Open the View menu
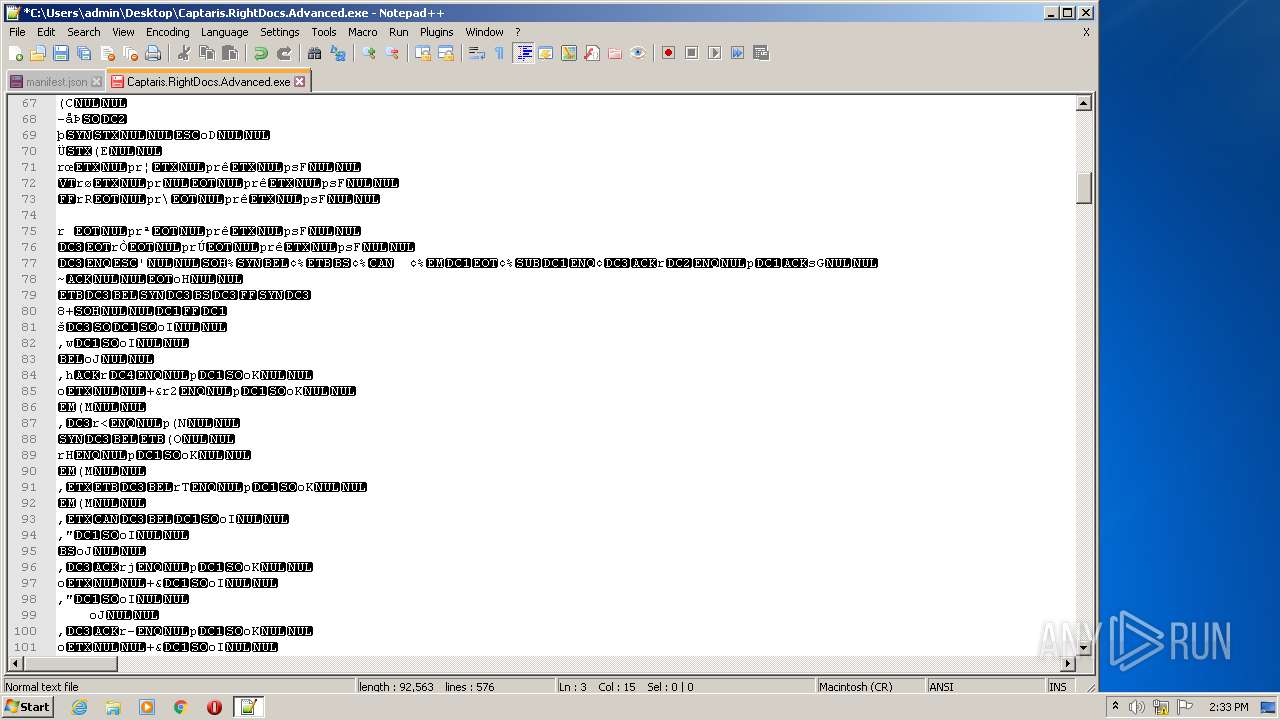This screenshot has width=1280, height=720. point(123,32)
